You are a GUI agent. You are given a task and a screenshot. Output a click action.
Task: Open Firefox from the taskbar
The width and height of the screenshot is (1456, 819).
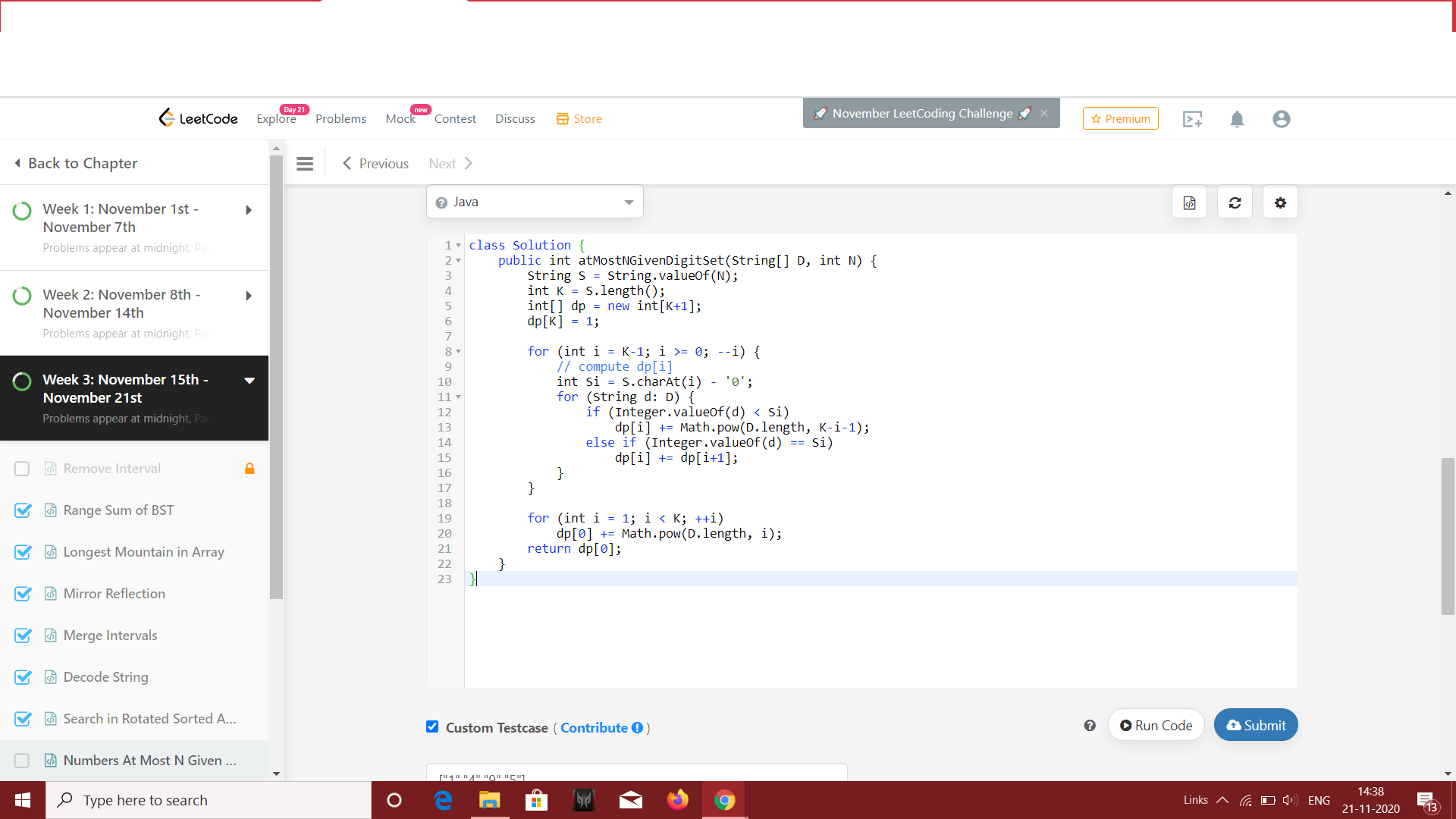[x=677, y=800]
